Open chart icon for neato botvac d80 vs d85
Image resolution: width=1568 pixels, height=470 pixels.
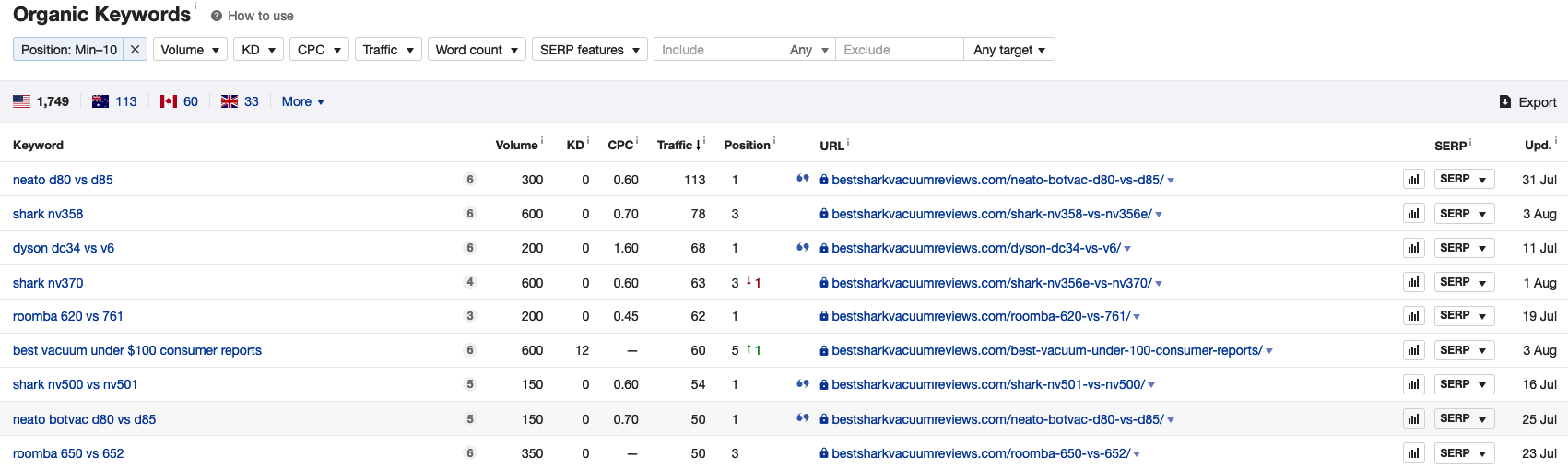[x=1413, y=418]
